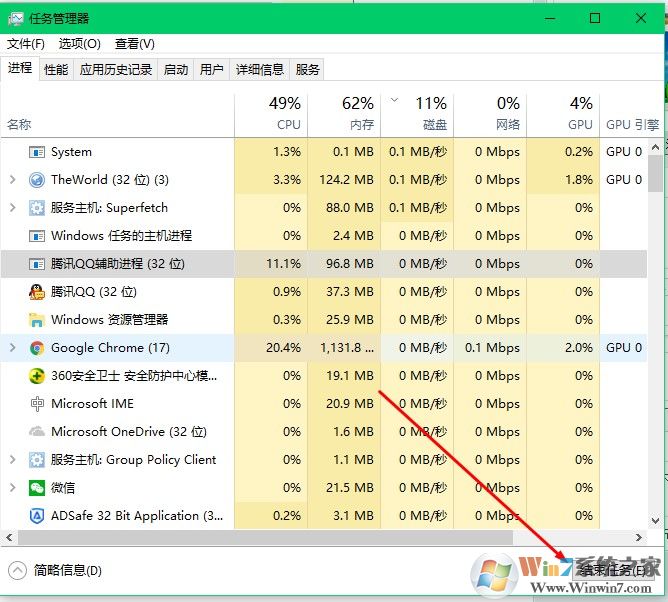Click the 360安全卫士 icon
Viewport: 668px width, 602px height.
pos(37,376)
